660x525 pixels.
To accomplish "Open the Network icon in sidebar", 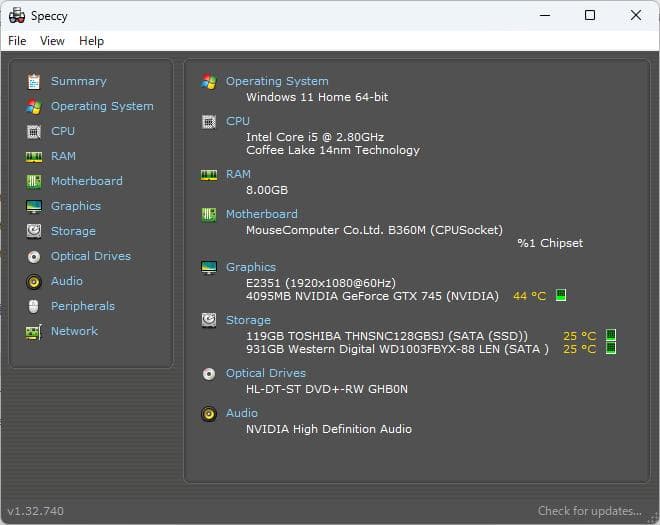I will [34, 331].
